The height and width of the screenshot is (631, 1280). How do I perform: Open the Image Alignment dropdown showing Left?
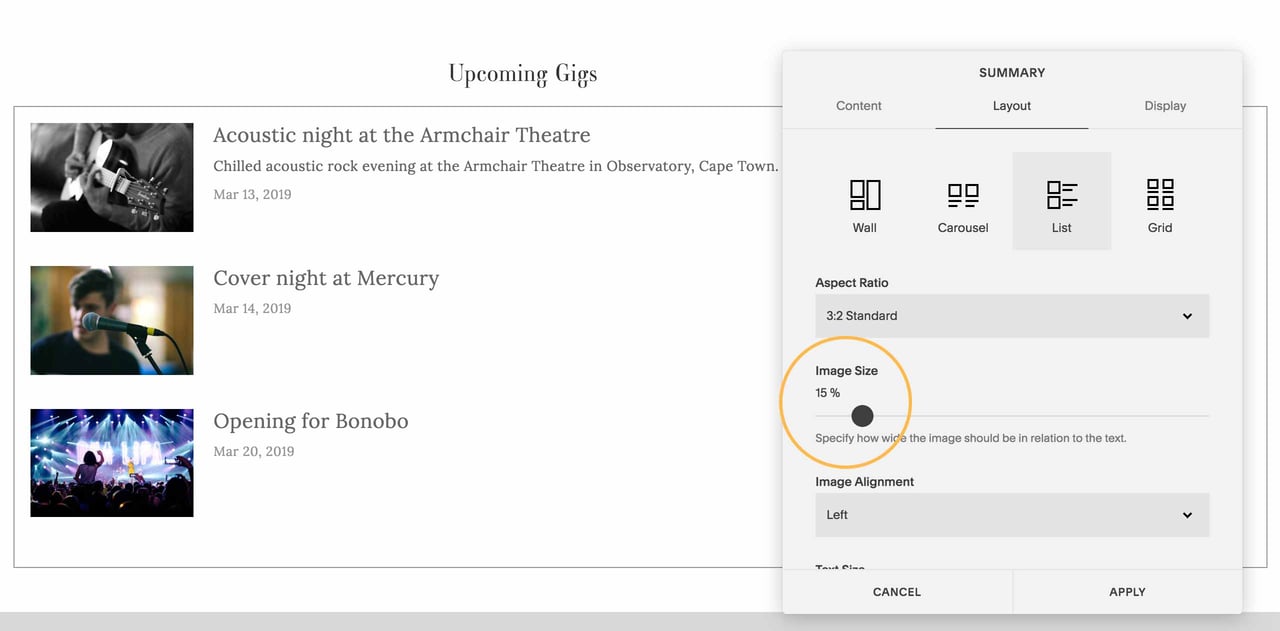(x=1011, y=514)
